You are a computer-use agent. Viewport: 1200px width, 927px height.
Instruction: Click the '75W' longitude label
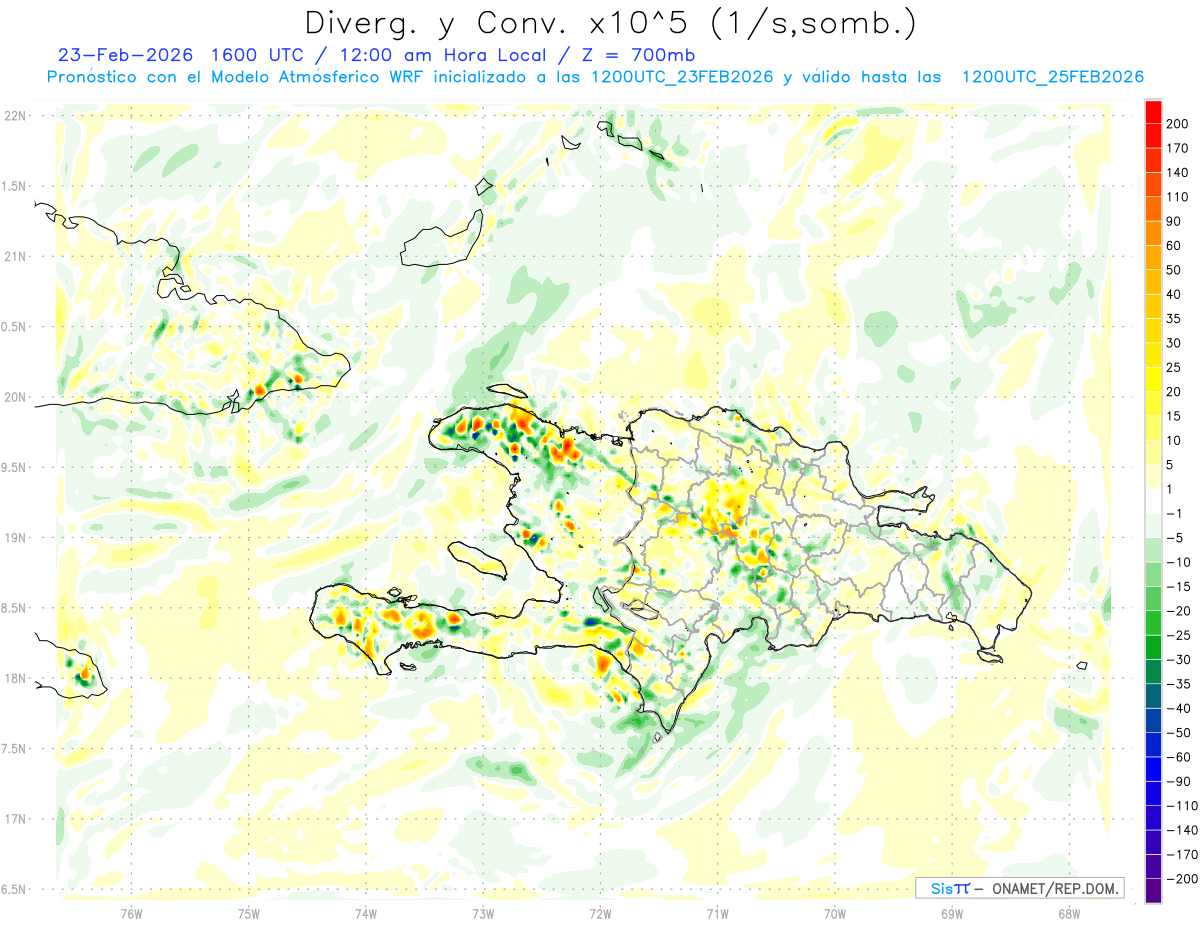[x=249, y=913]
